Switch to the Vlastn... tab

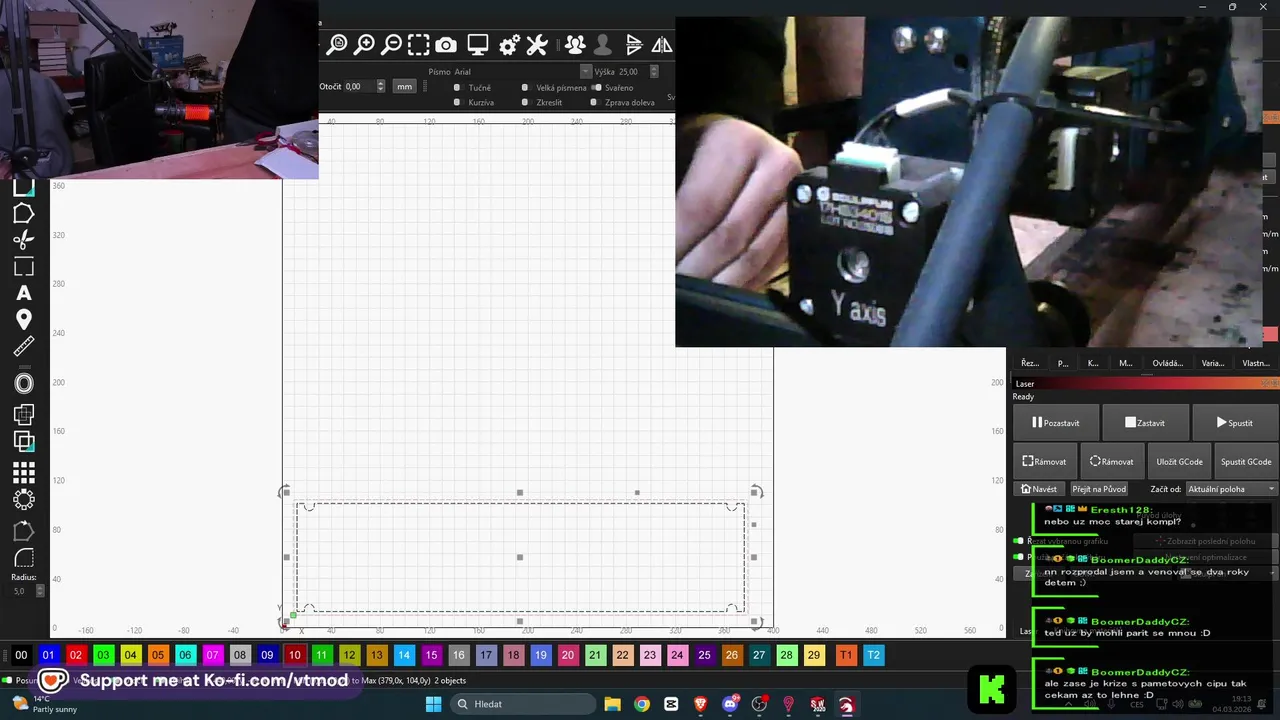point(1255,363)
